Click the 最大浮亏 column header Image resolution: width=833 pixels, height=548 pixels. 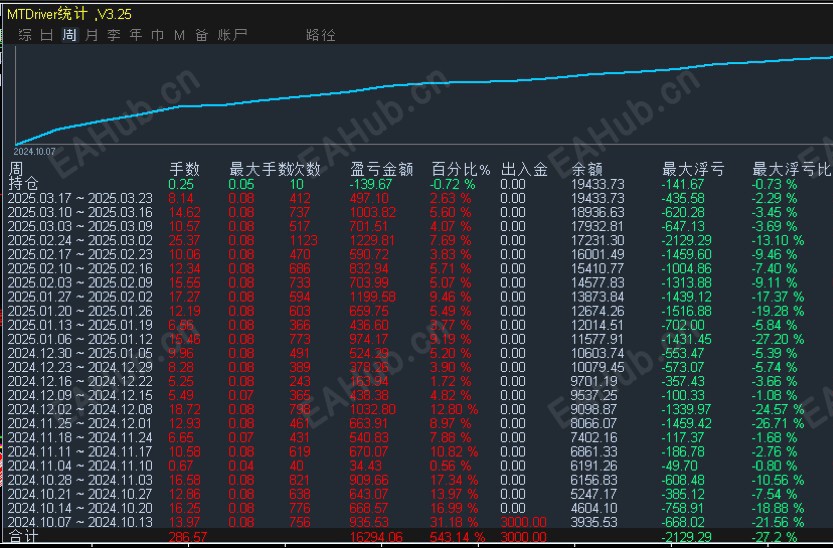pos(693,169)
